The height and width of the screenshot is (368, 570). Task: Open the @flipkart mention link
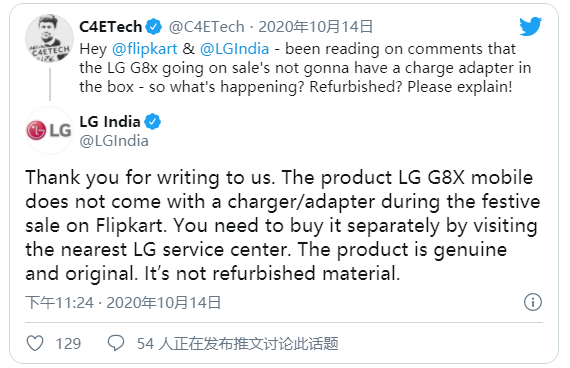145,49
